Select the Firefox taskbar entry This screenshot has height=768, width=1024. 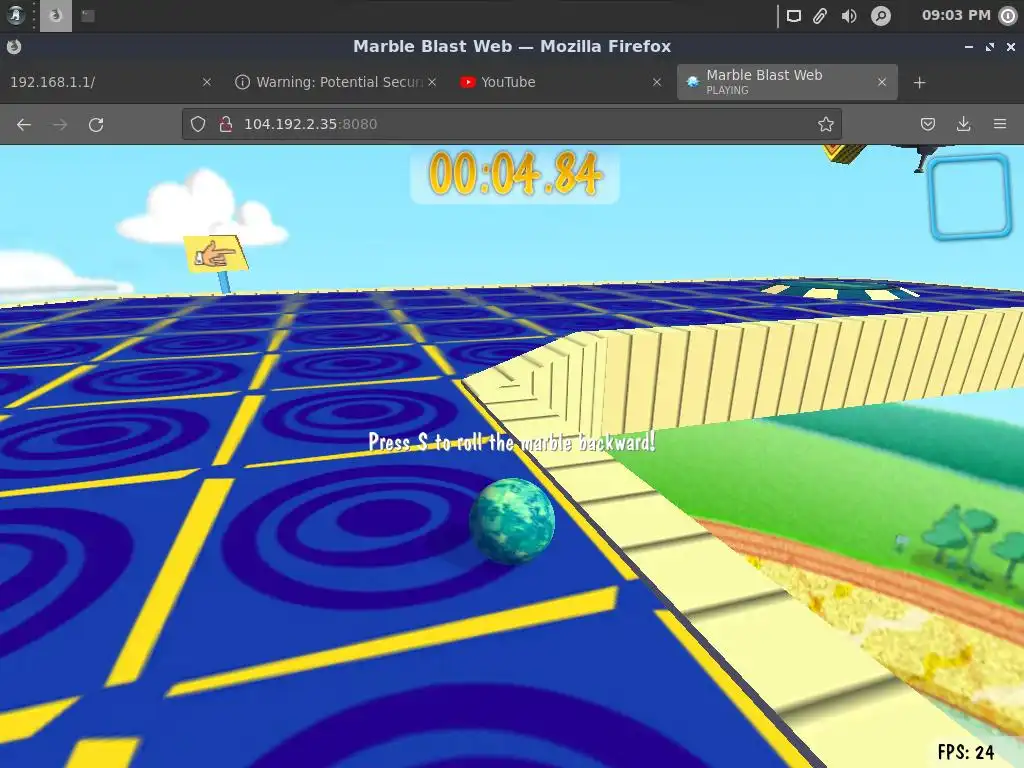click(56, 15)
